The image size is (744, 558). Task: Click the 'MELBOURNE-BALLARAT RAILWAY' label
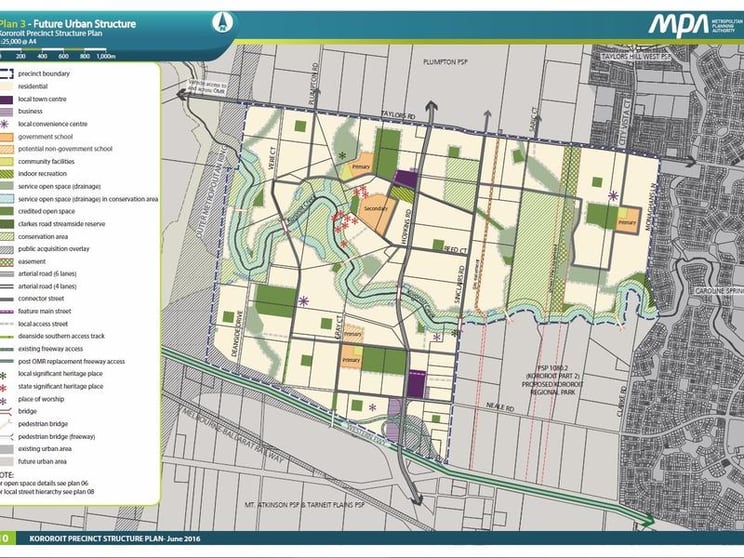pos(233,437)
